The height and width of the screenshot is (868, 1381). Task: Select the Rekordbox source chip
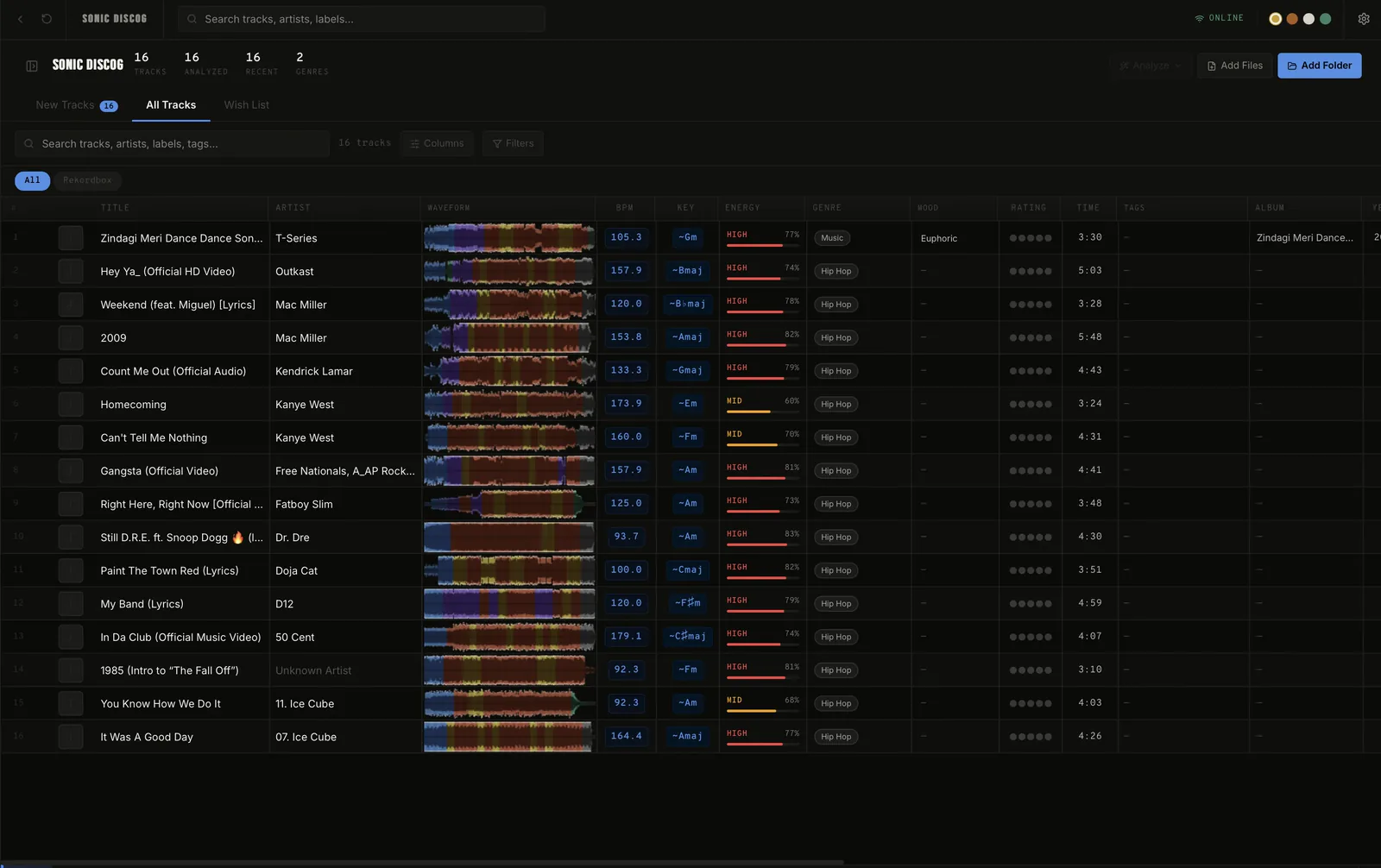(x=87, y=180)
